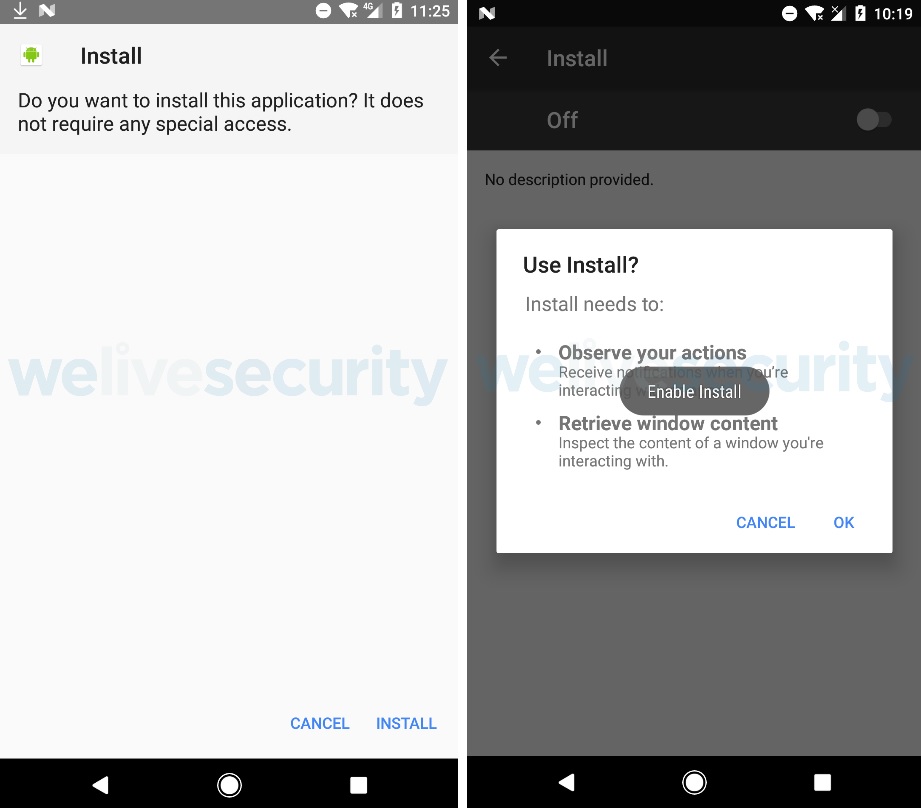
Task: Tap the green Android app icon
Action: [x=31, y=56]
